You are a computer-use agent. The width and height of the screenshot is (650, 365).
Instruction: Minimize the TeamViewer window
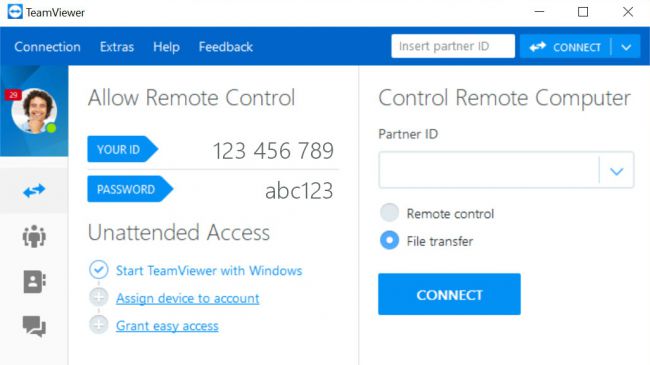(539, 12)
